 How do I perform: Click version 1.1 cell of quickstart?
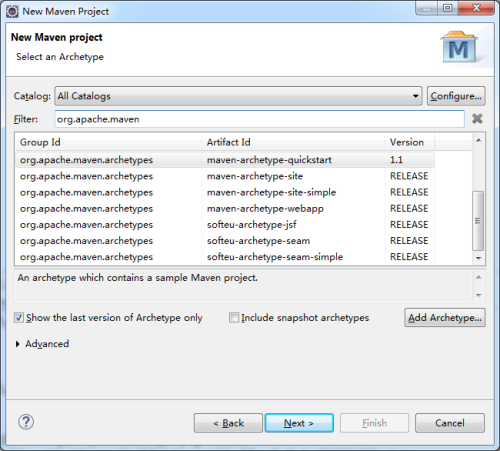coord(396,160)
